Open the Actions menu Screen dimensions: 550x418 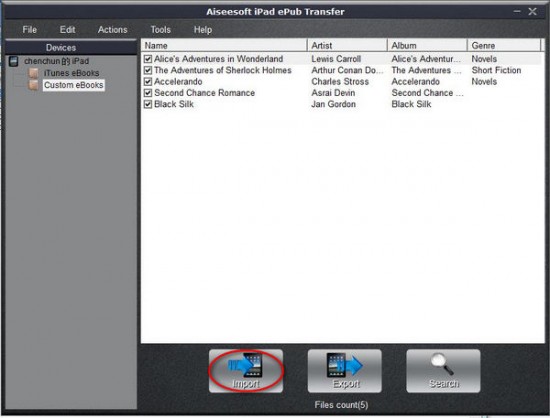coord(112,30)
